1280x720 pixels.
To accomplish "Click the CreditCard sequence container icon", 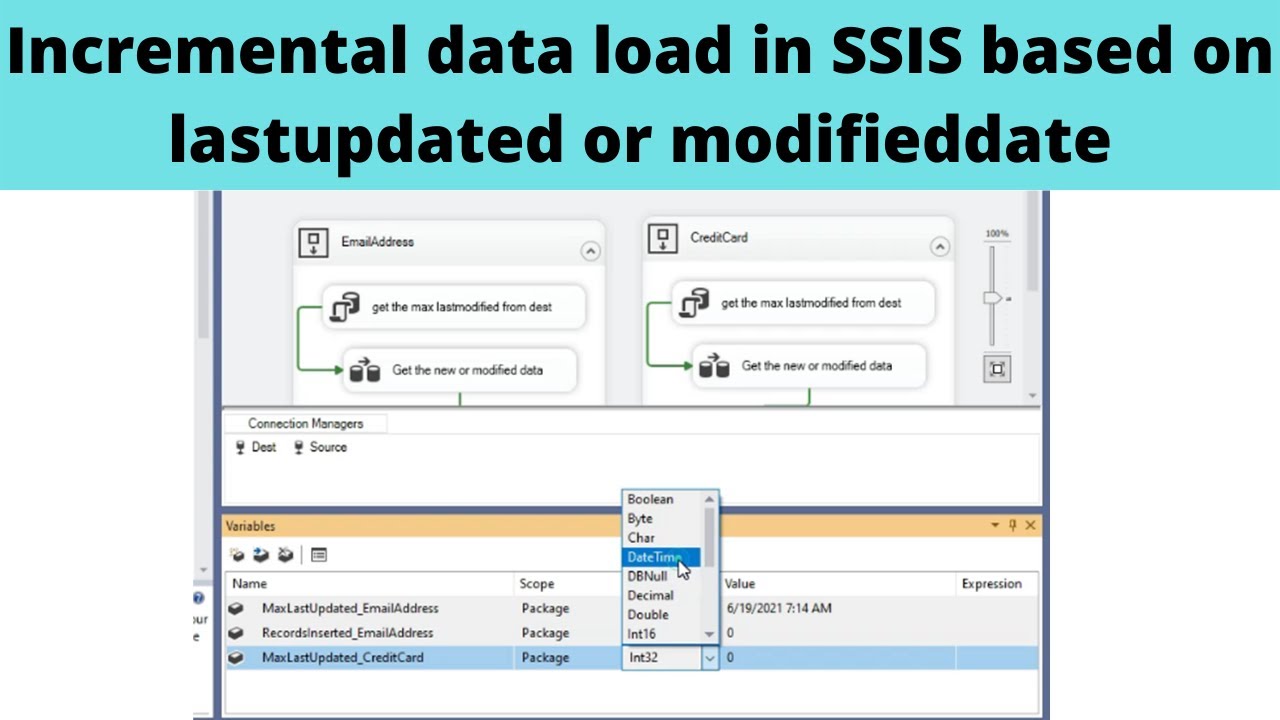I will 662,238.
